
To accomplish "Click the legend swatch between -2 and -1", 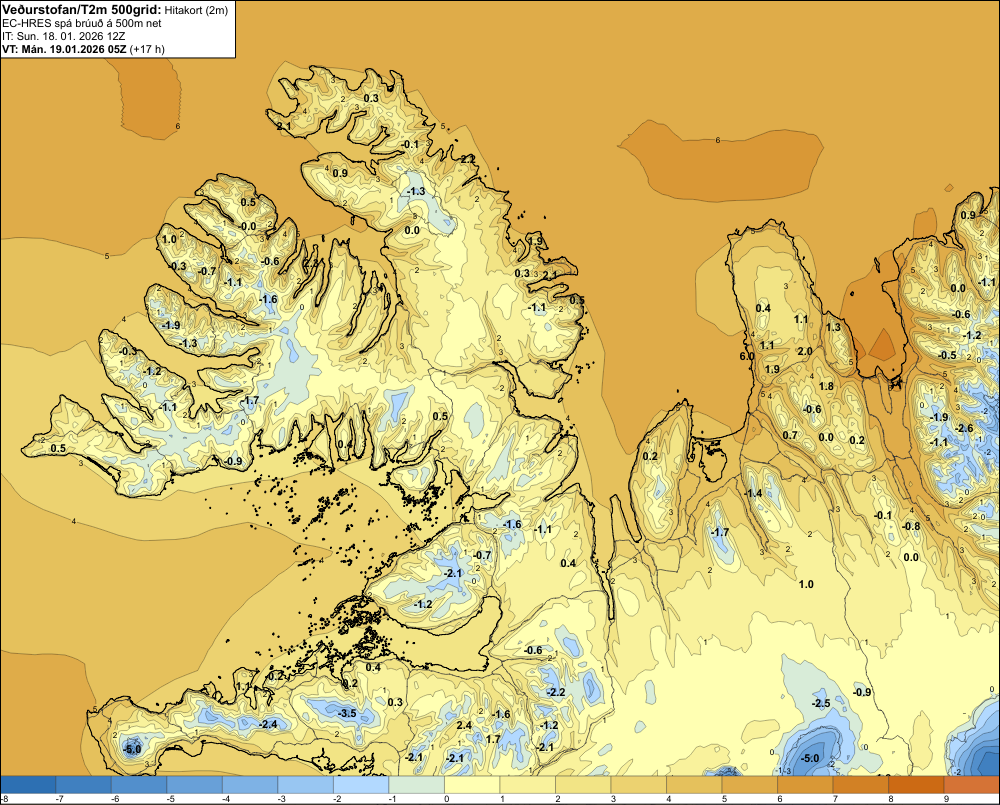I will tap(361, 784).
